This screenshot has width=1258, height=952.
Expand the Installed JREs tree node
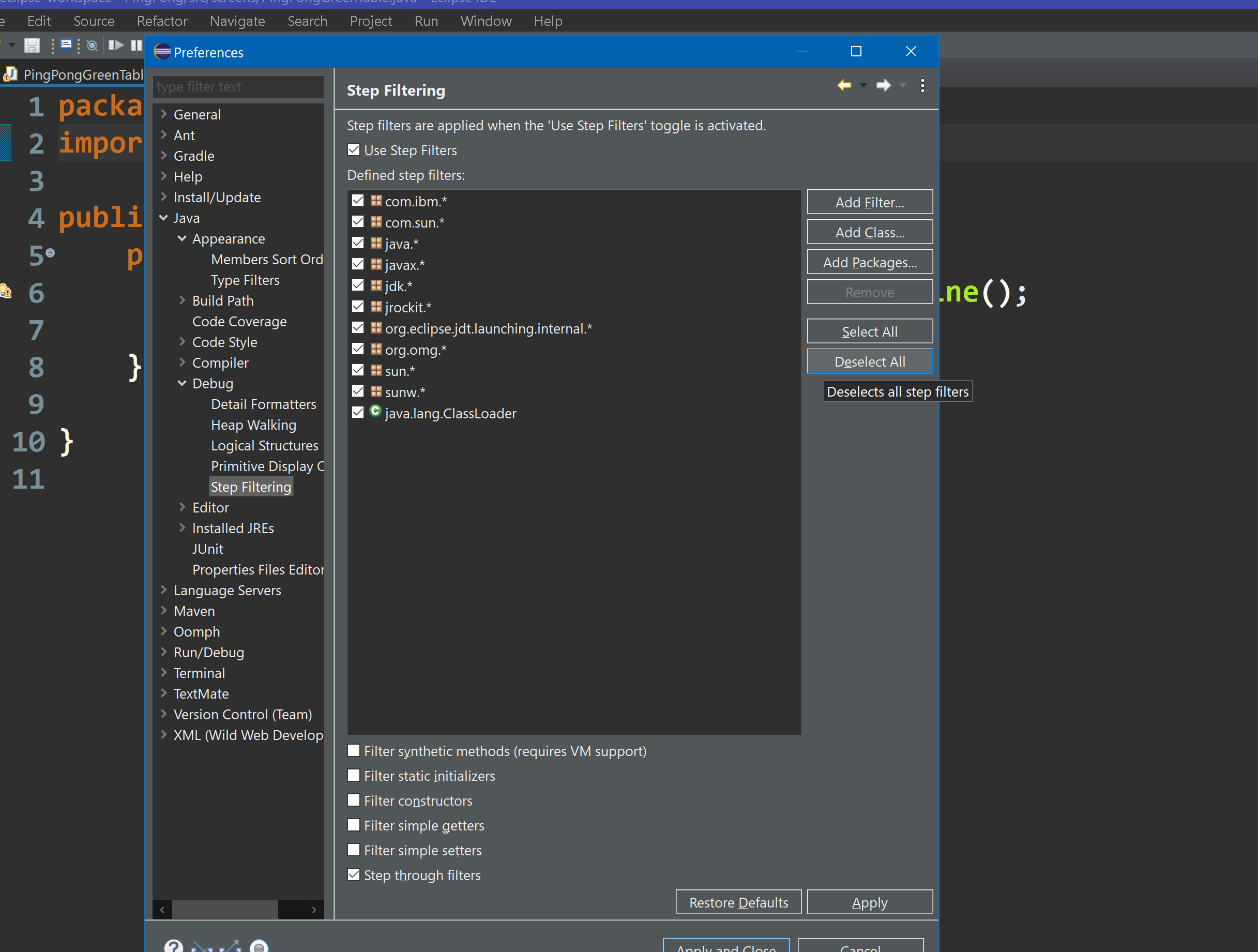[182, 528]
